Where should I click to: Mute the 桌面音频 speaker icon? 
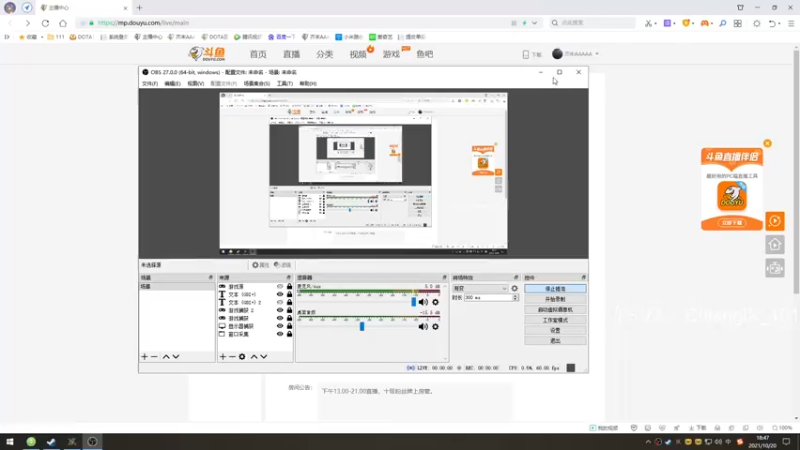423,327
